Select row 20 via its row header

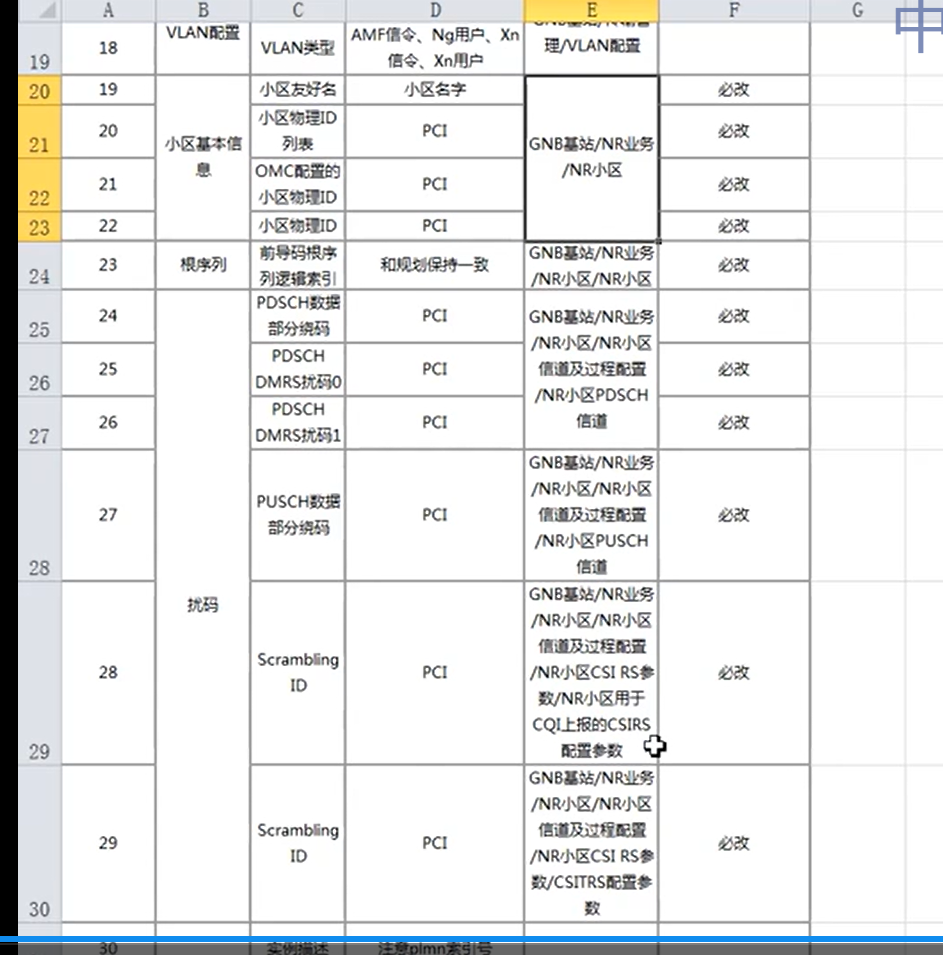38,91
